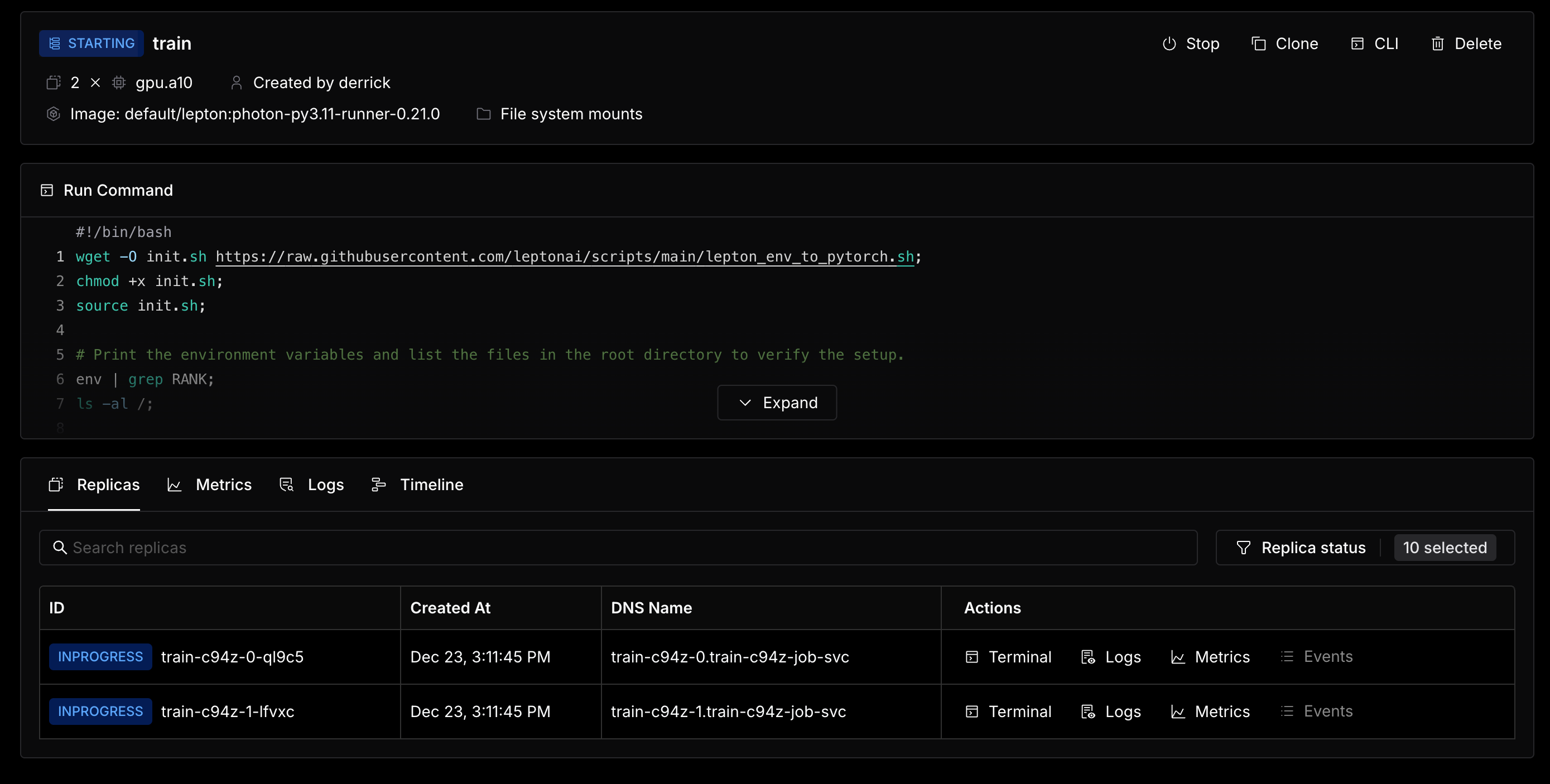Click the search magnifier icon
This screenshot has height=784, width=1550.
(60, 547)
